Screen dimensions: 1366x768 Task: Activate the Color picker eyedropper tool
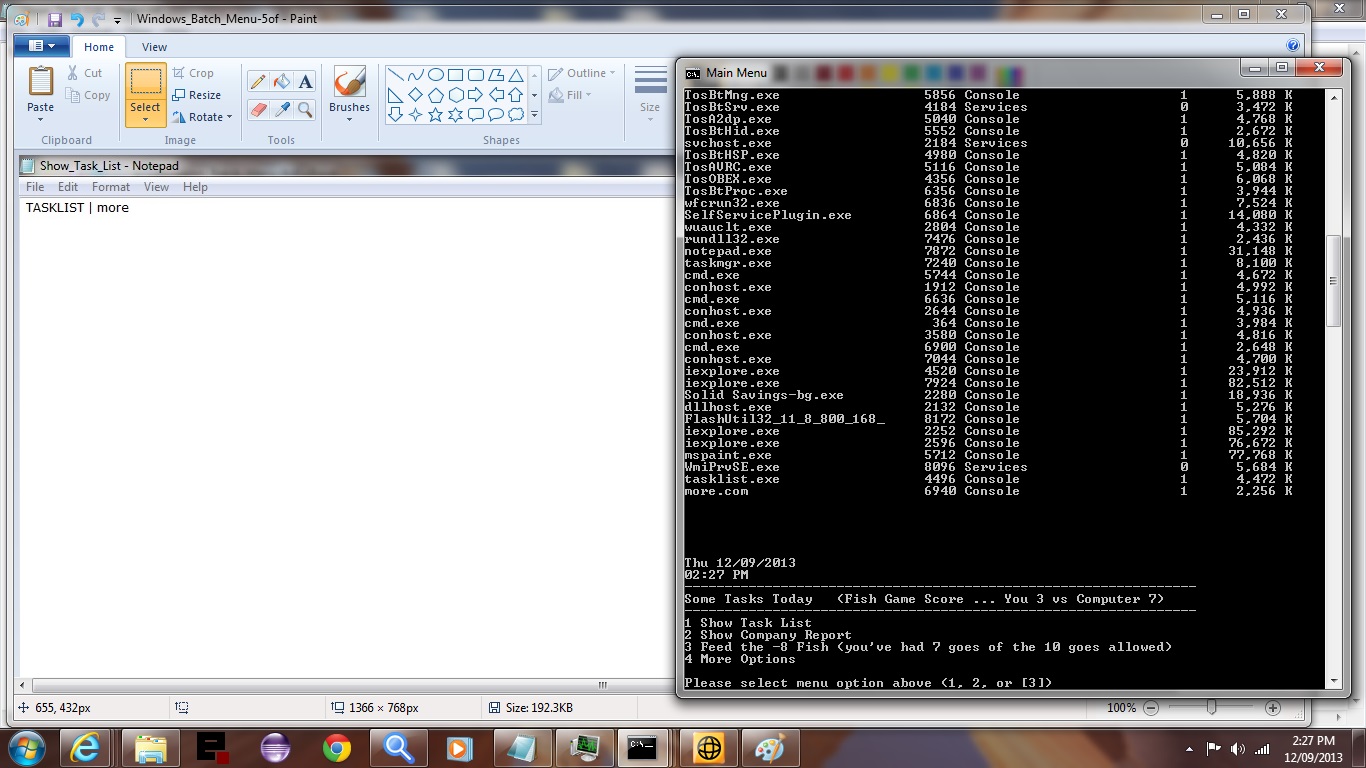pos(282,109)
